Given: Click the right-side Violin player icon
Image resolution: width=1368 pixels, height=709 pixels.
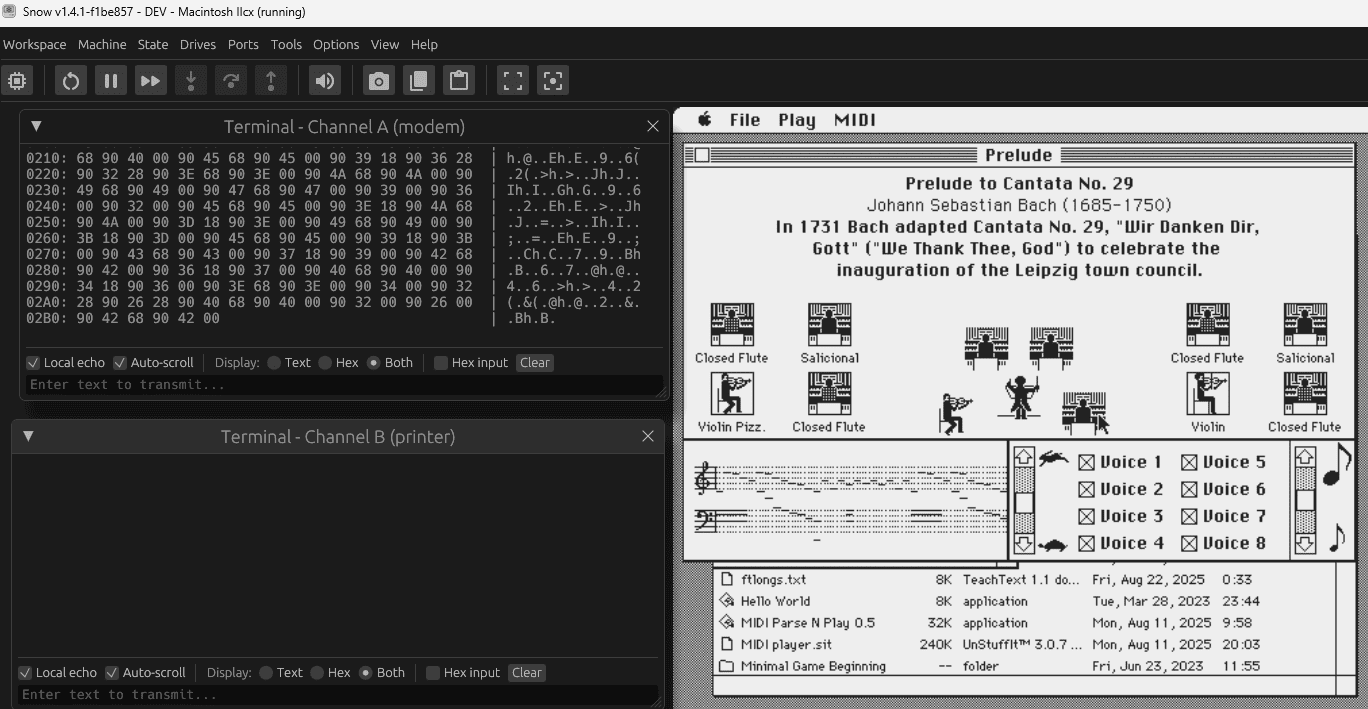Looking at the screenshot, I should coord(1208,393).
